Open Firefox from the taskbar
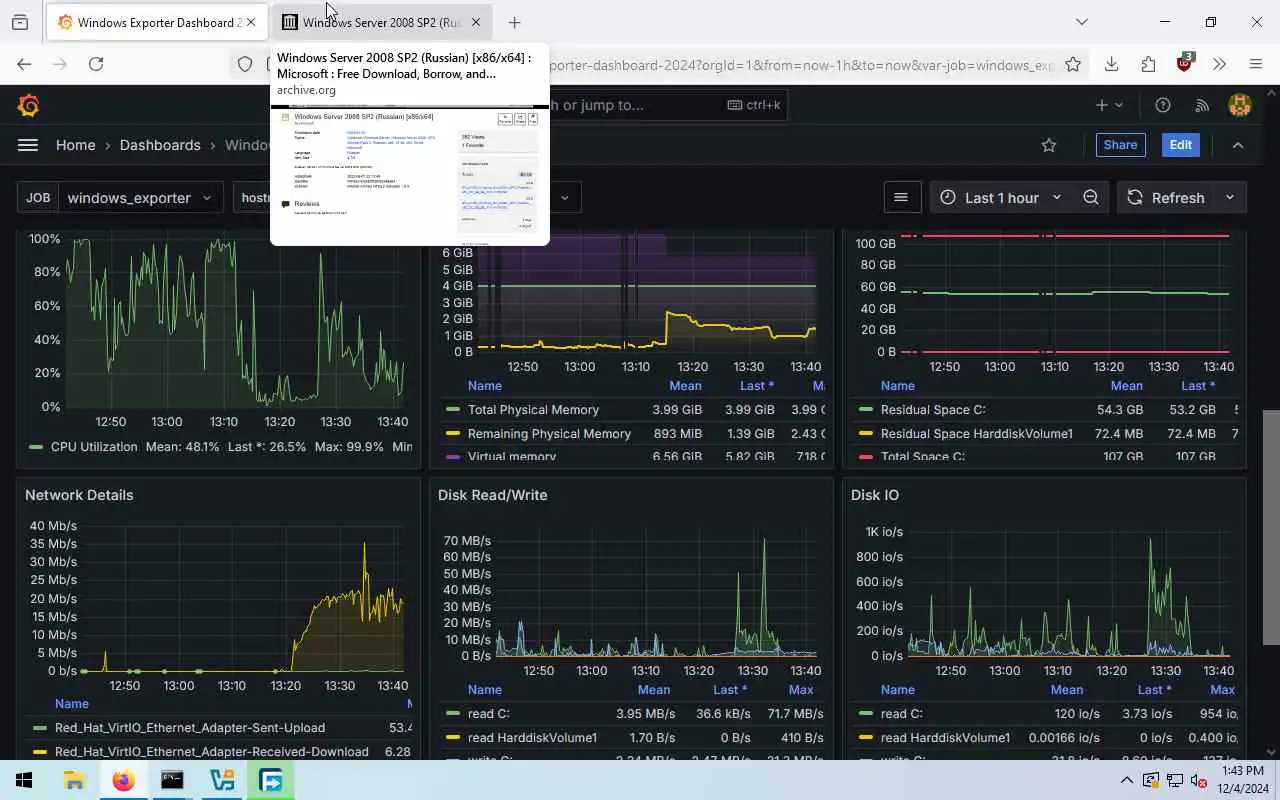Screen dimensions: 1280x800 click(x=123, y=780)
